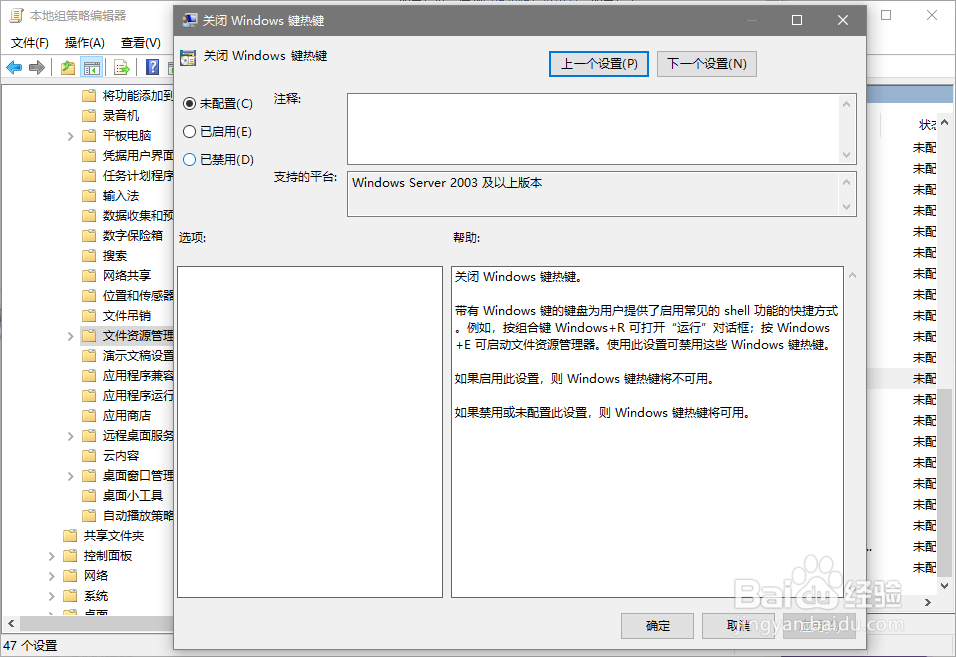
Task: Click the Up one level folder icon
Action: pos(68,68)
